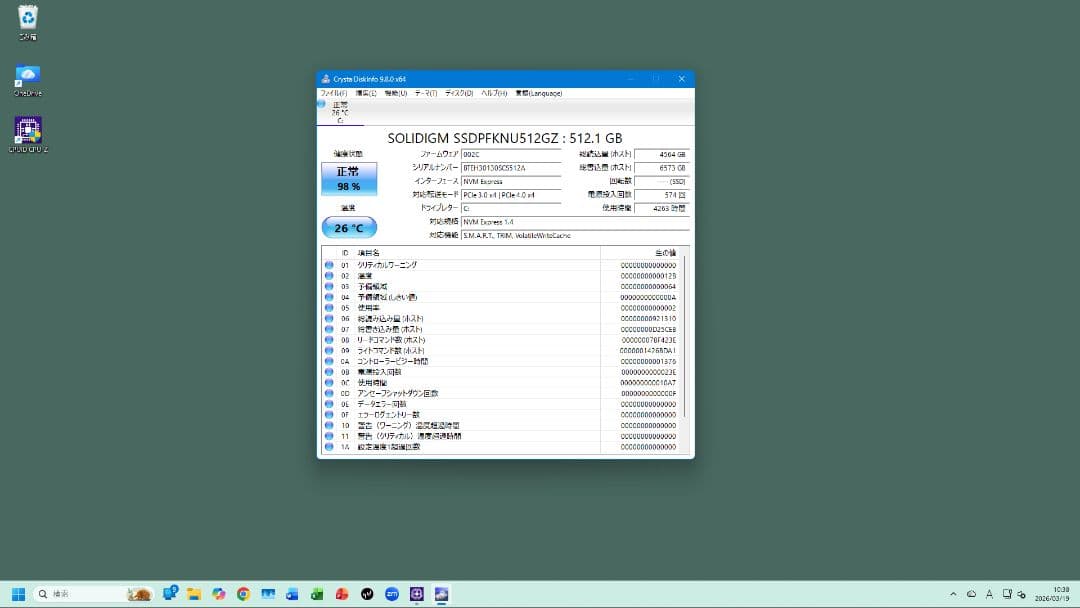Click the status orb for attribute 02
1080x608 pixels.
pyautogui.click(x=329, y=276)
